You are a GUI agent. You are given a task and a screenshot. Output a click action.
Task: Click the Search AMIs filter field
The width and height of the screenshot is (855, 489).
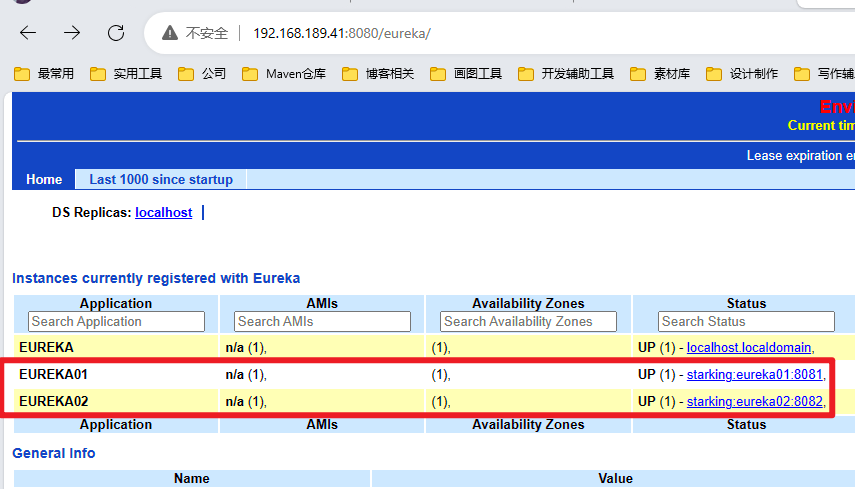point(322,322)
